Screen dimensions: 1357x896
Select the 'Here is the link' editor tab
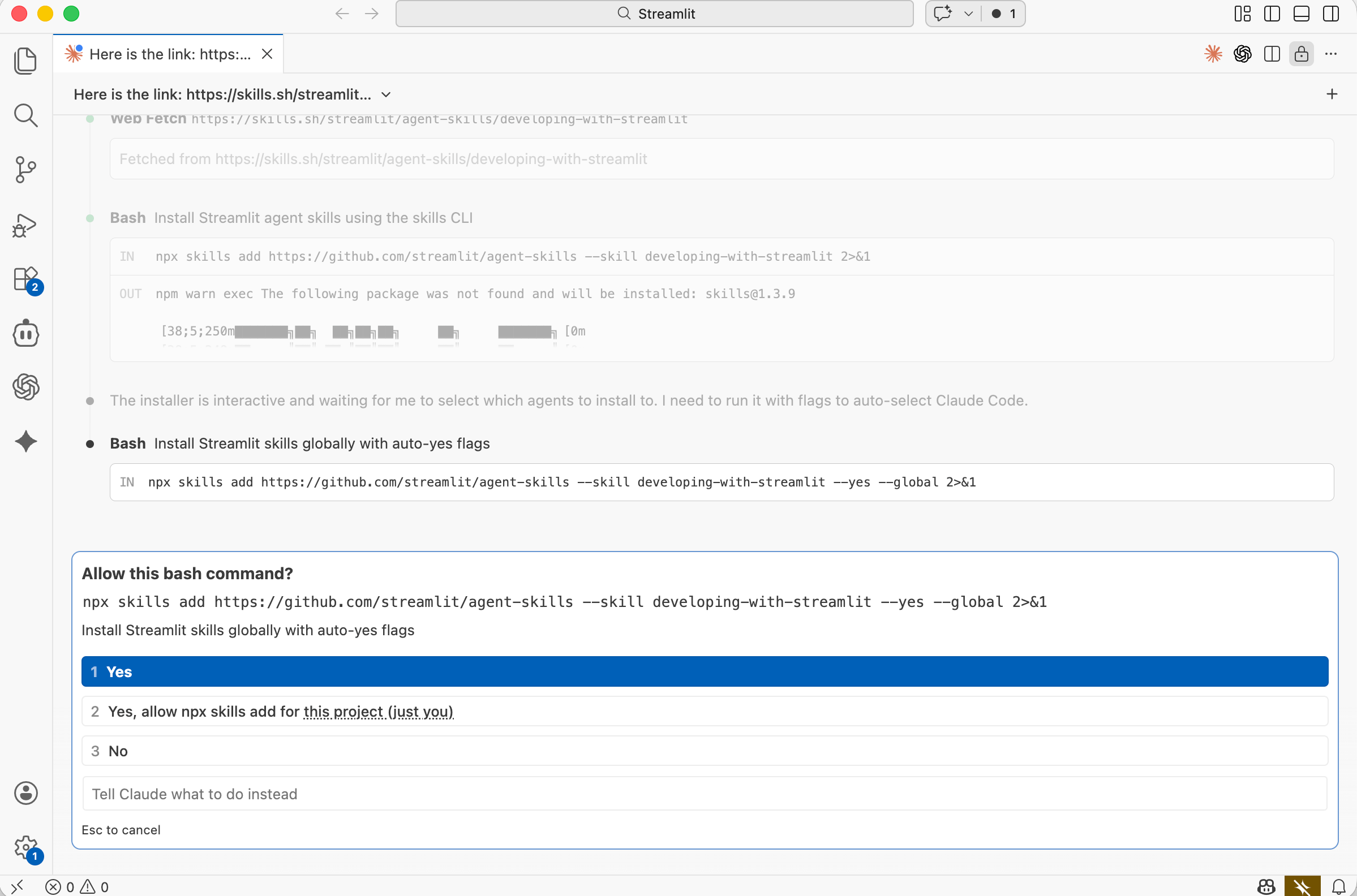(x=169, y=54)
